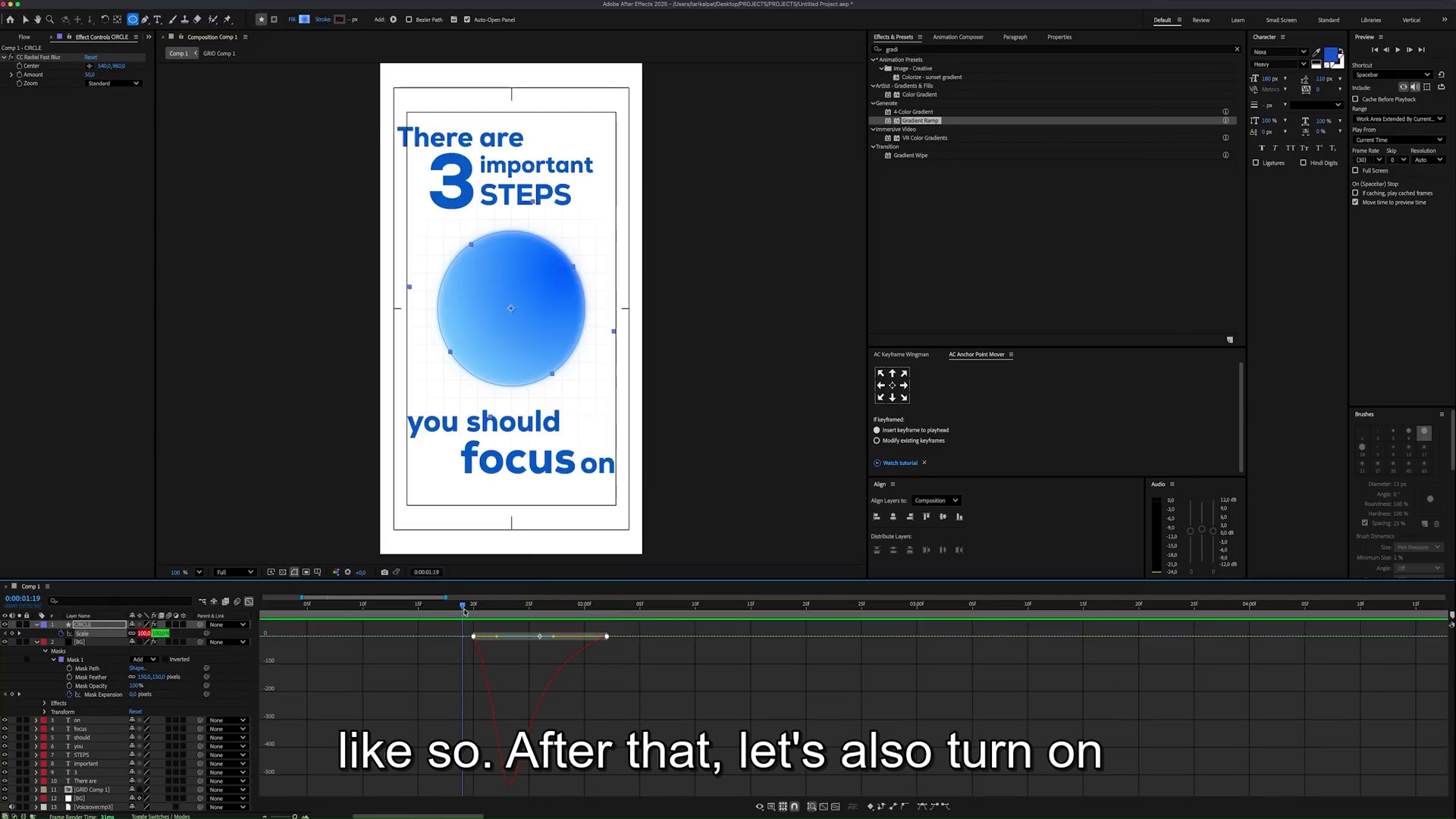This screenshot has height=819, width=1456.
Task: Click the anchor point center icon
Action: point(892,385)
